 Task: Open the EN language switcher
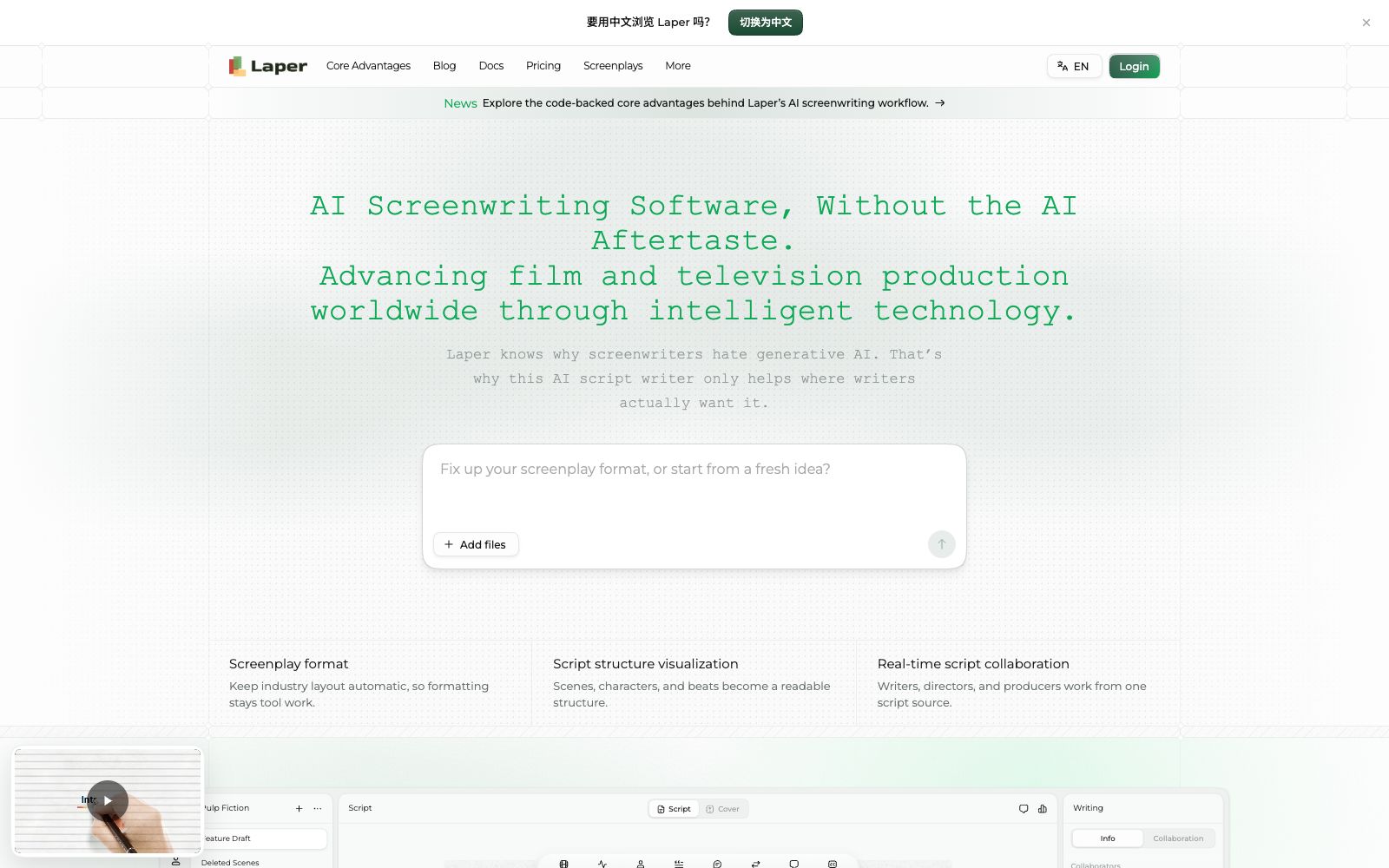[x=1074, y=66]
